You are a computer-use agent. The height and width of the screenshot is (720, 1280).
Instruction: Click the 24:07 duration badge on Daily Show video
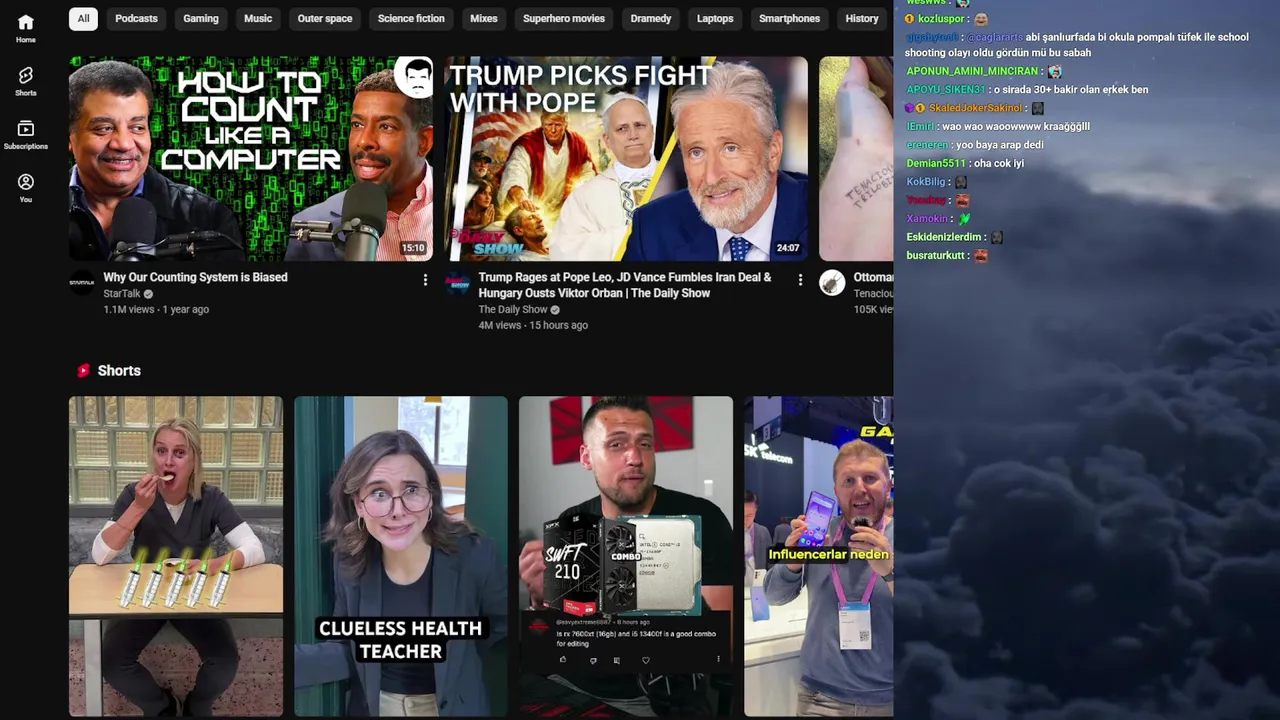point(788,248)
